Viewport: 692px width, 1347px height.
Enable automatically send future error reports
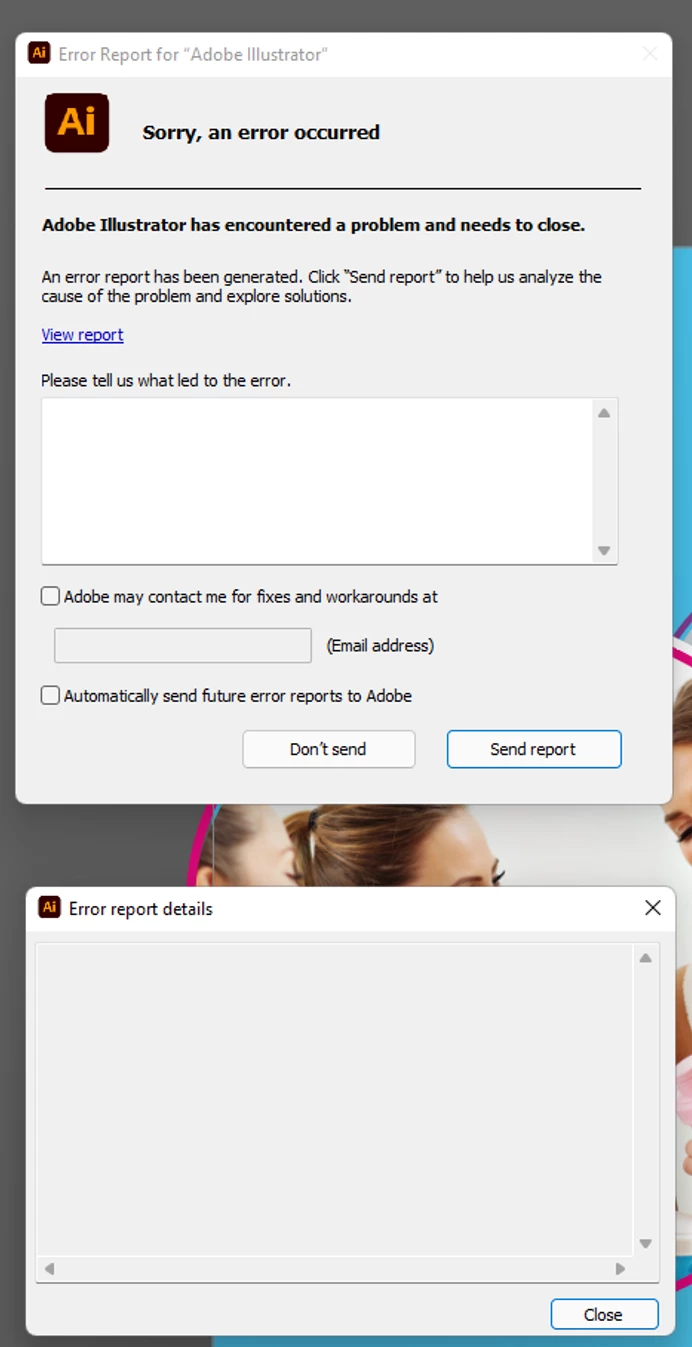tap(50, 695)
